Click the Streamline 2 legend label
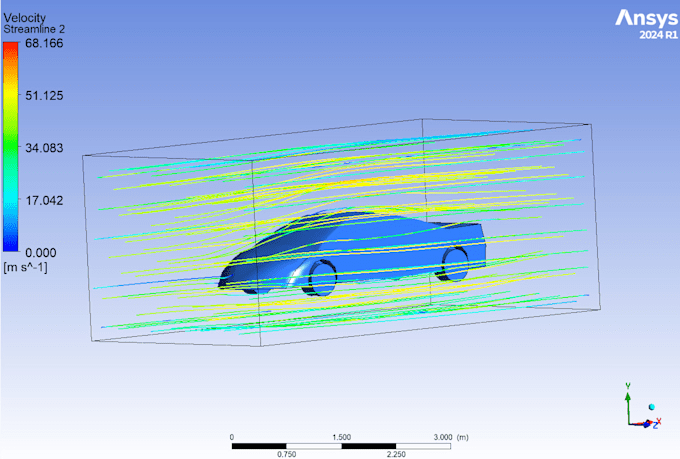The height and width of the screenshot is (459, 680). [x=34, y=29]
